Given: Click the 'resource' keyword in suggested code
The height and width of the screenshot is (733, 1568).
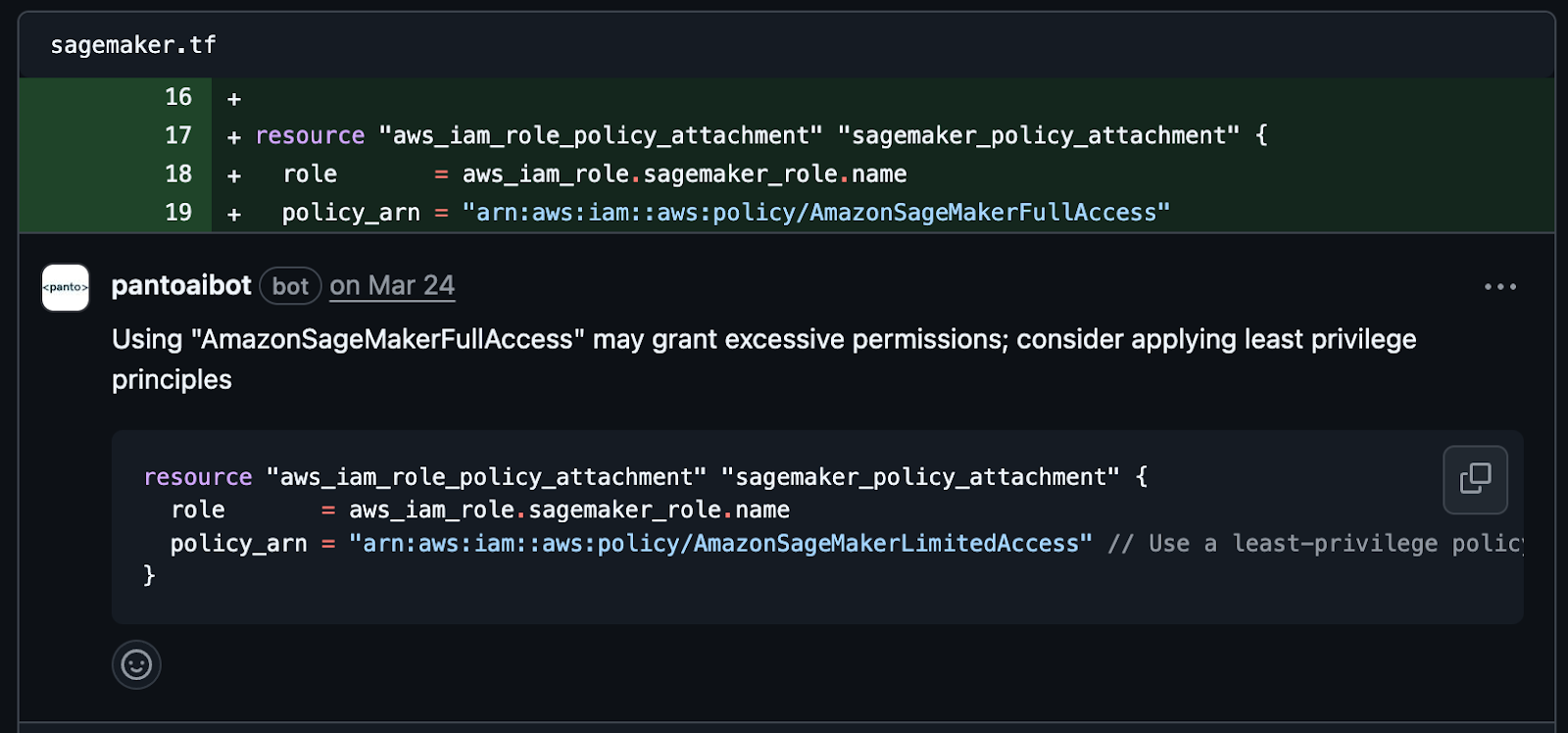Looking at the screenshot, I should [x=198, y=477].
